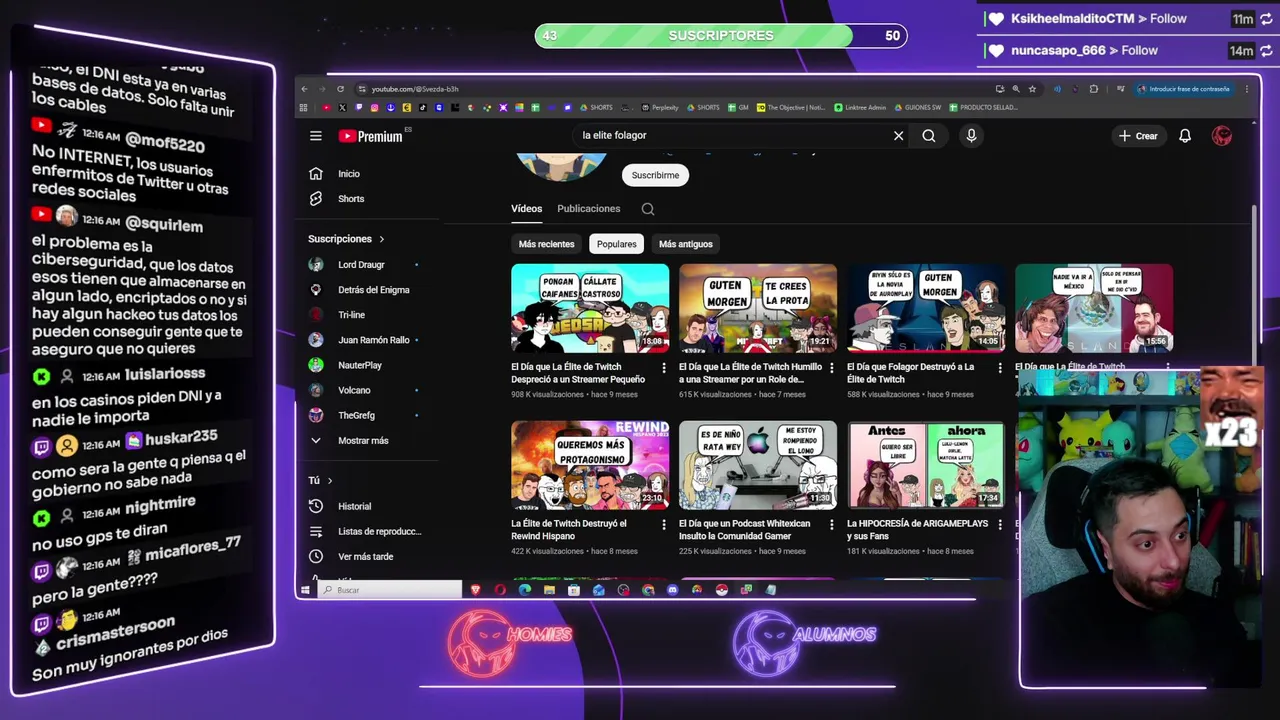Open Opera from the taskbar
This screenshot has height=720, width=1280.
click(500, 590)
